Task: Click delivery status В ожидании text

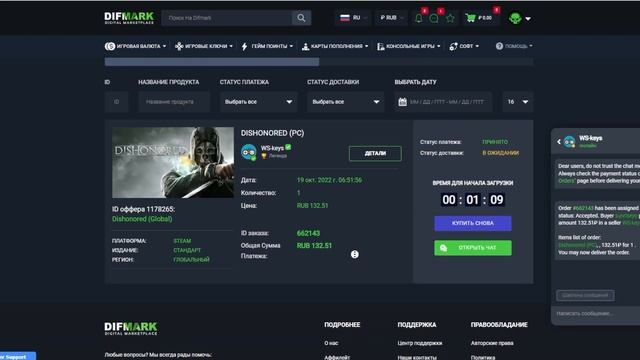Action: pos(500,153)
